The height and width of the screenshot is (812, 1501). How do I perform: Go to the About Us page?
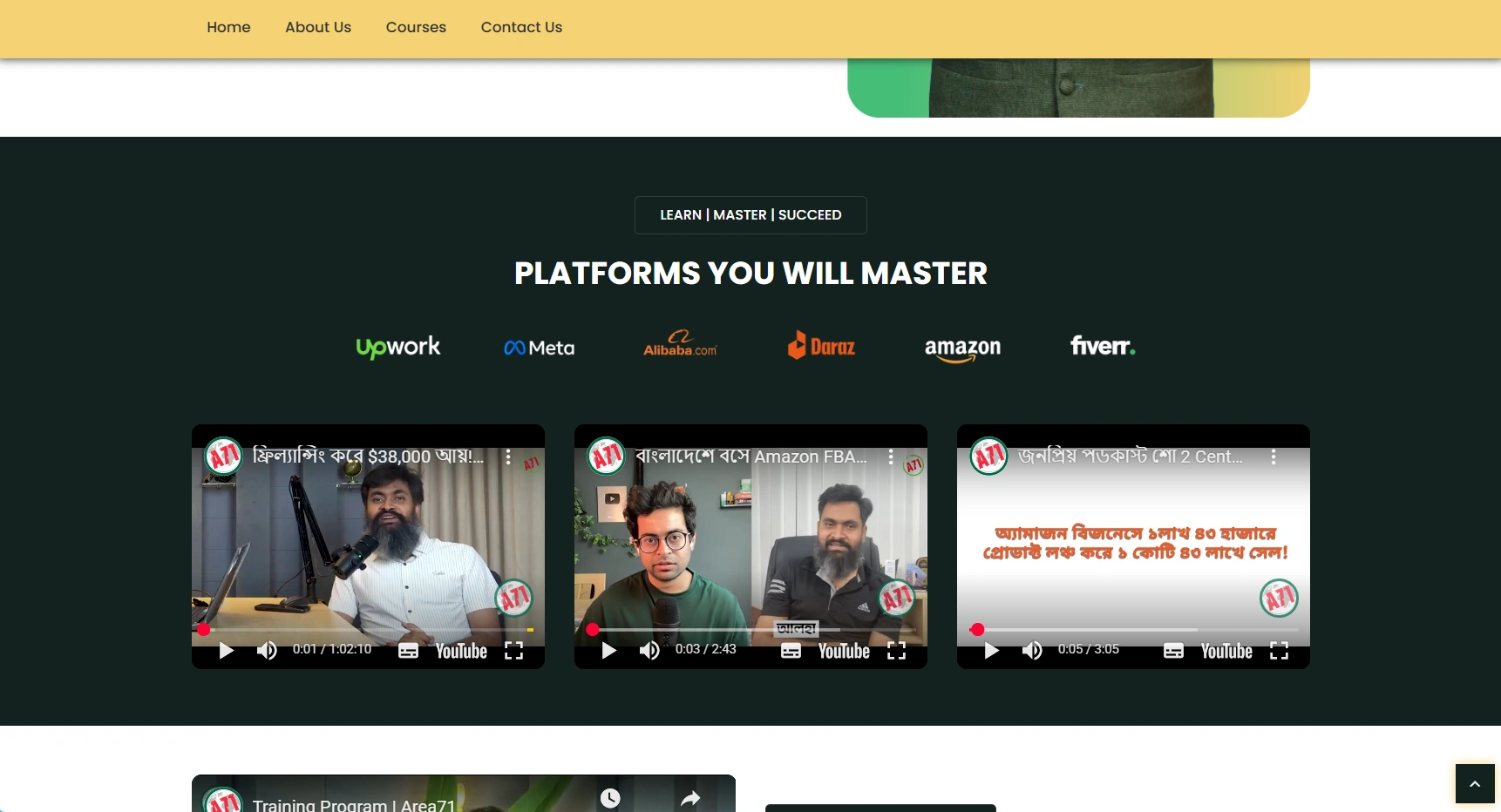[x=318, y=27]
